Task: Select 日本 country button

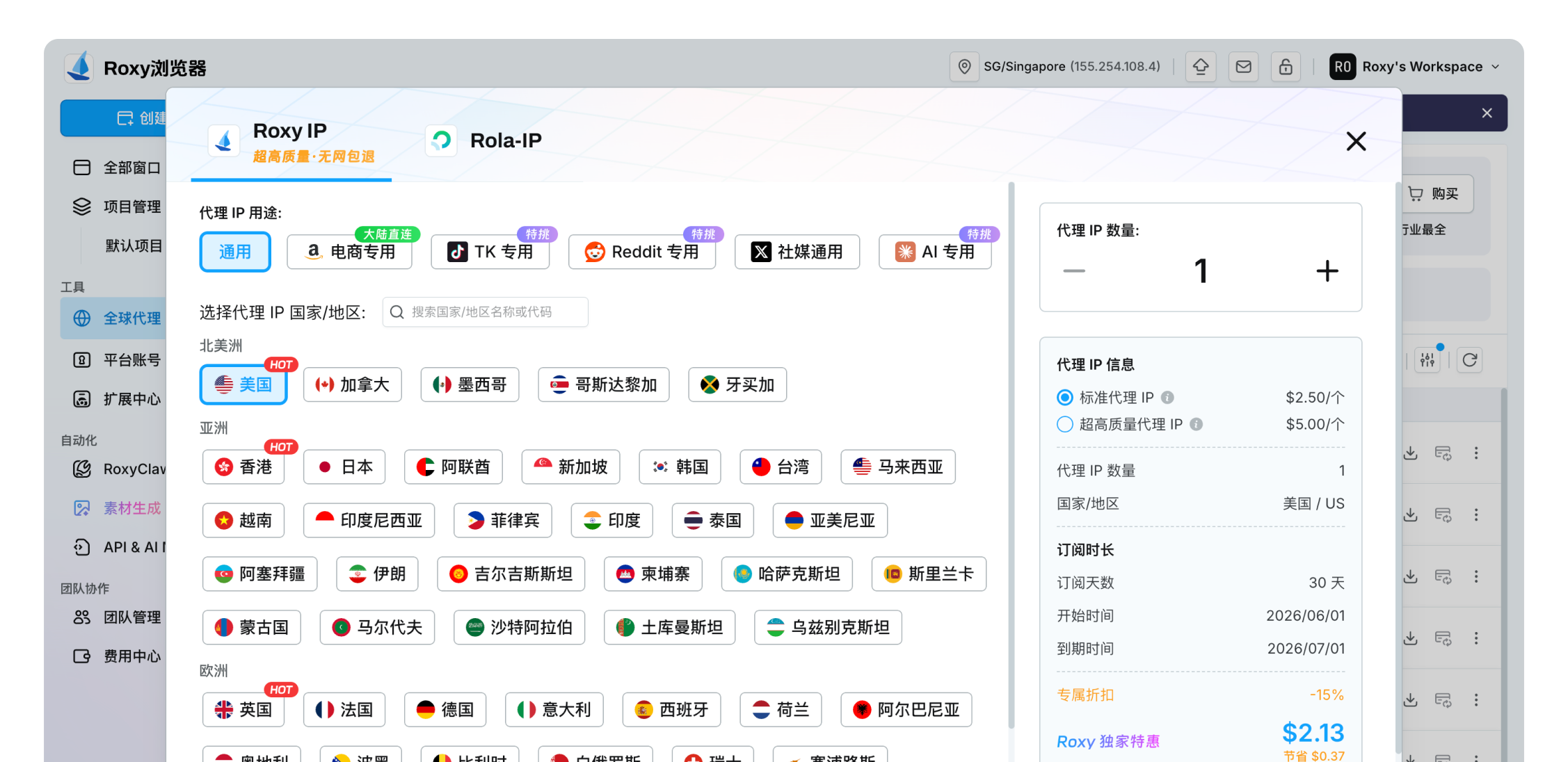Action: pyautogui.click(x=344, y=467)
